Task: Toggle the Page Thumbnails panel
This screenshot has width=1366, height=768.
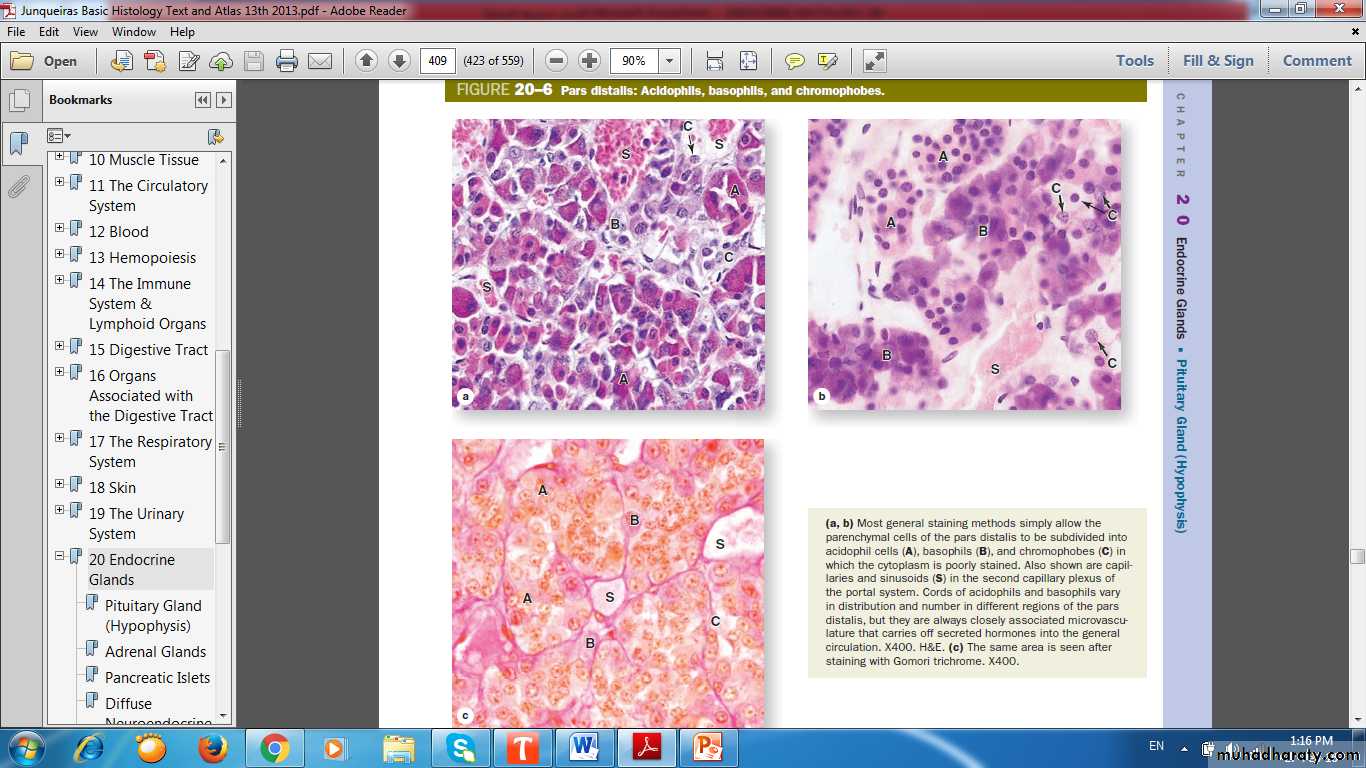Action: [x=19, y=101]
